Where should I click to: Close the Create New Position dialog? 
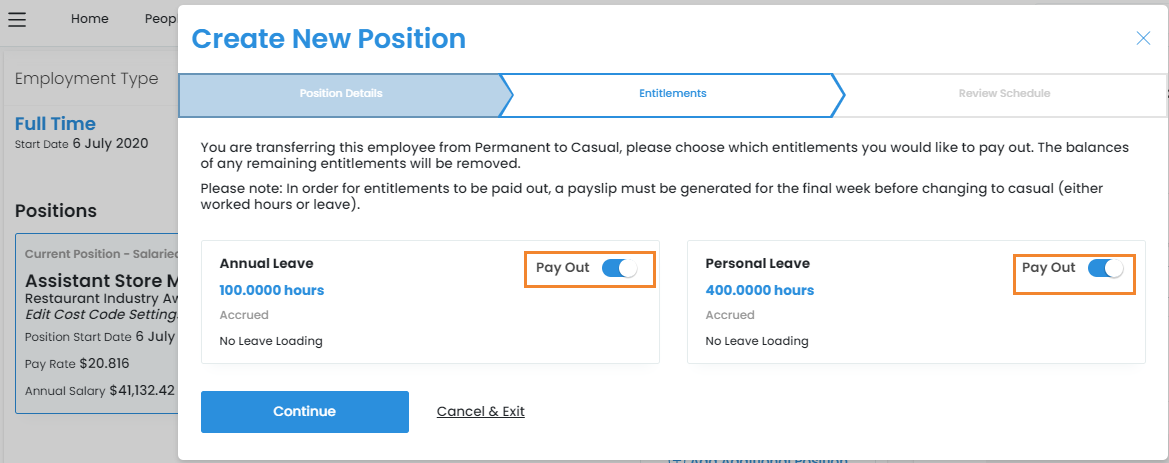[1143, 39]
